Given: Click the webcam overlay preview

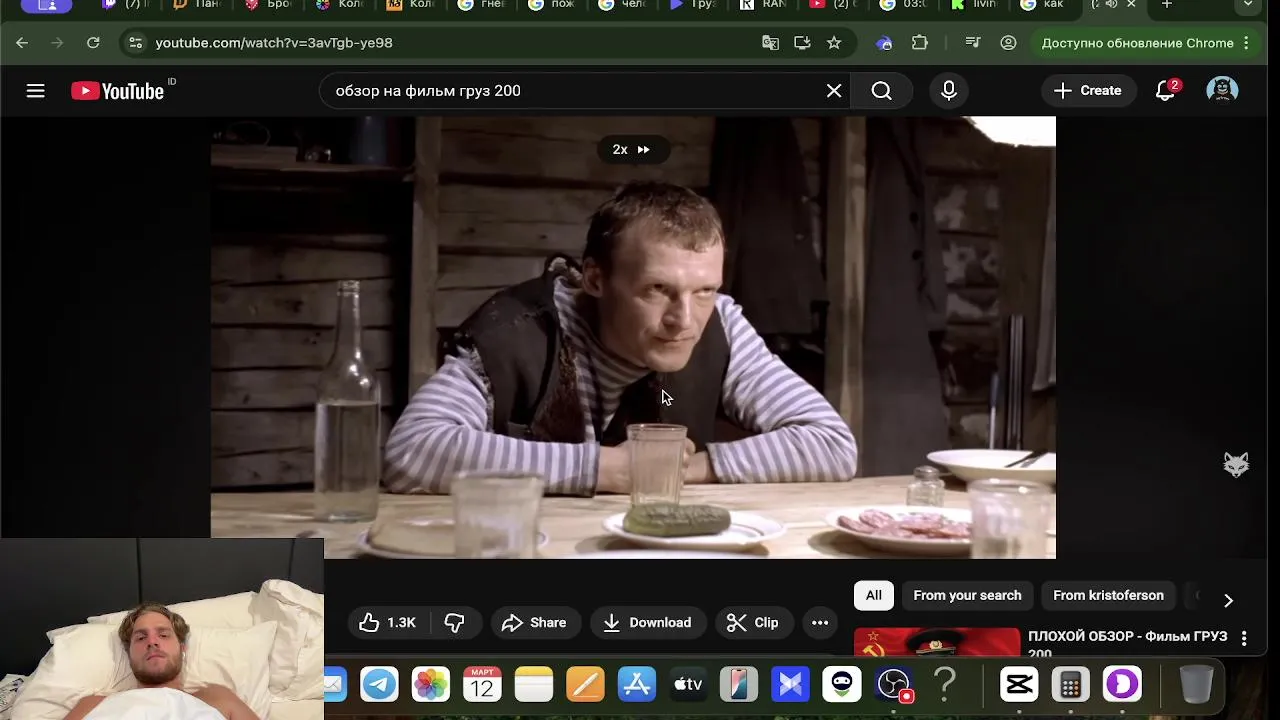Looking at the screenshot, I should pyautogui.click(x=162, y=629).
